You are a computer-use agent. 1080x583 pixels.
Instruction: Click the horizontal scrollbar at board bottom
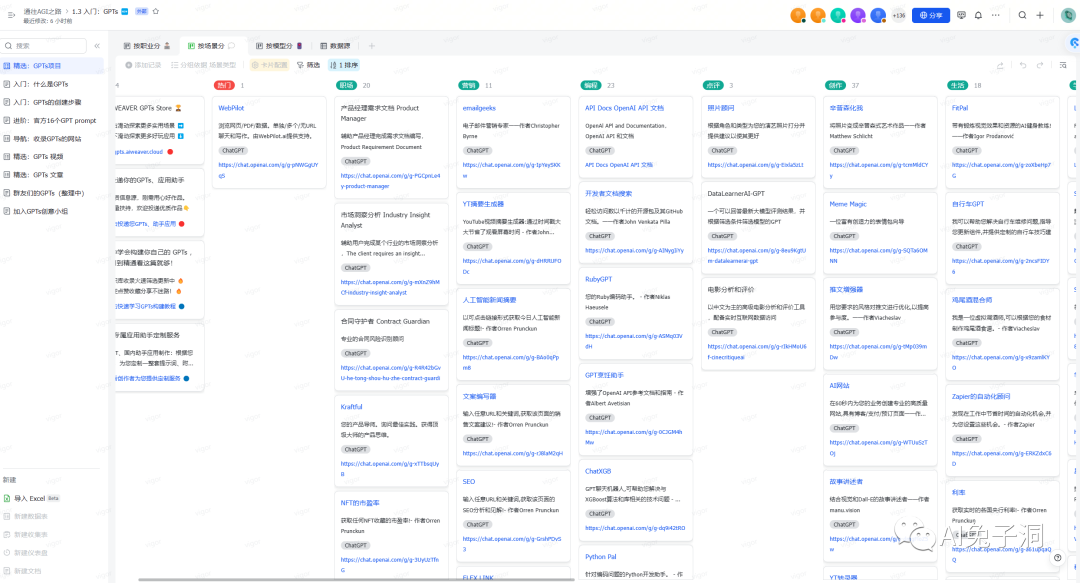click(x=356, y=580)
